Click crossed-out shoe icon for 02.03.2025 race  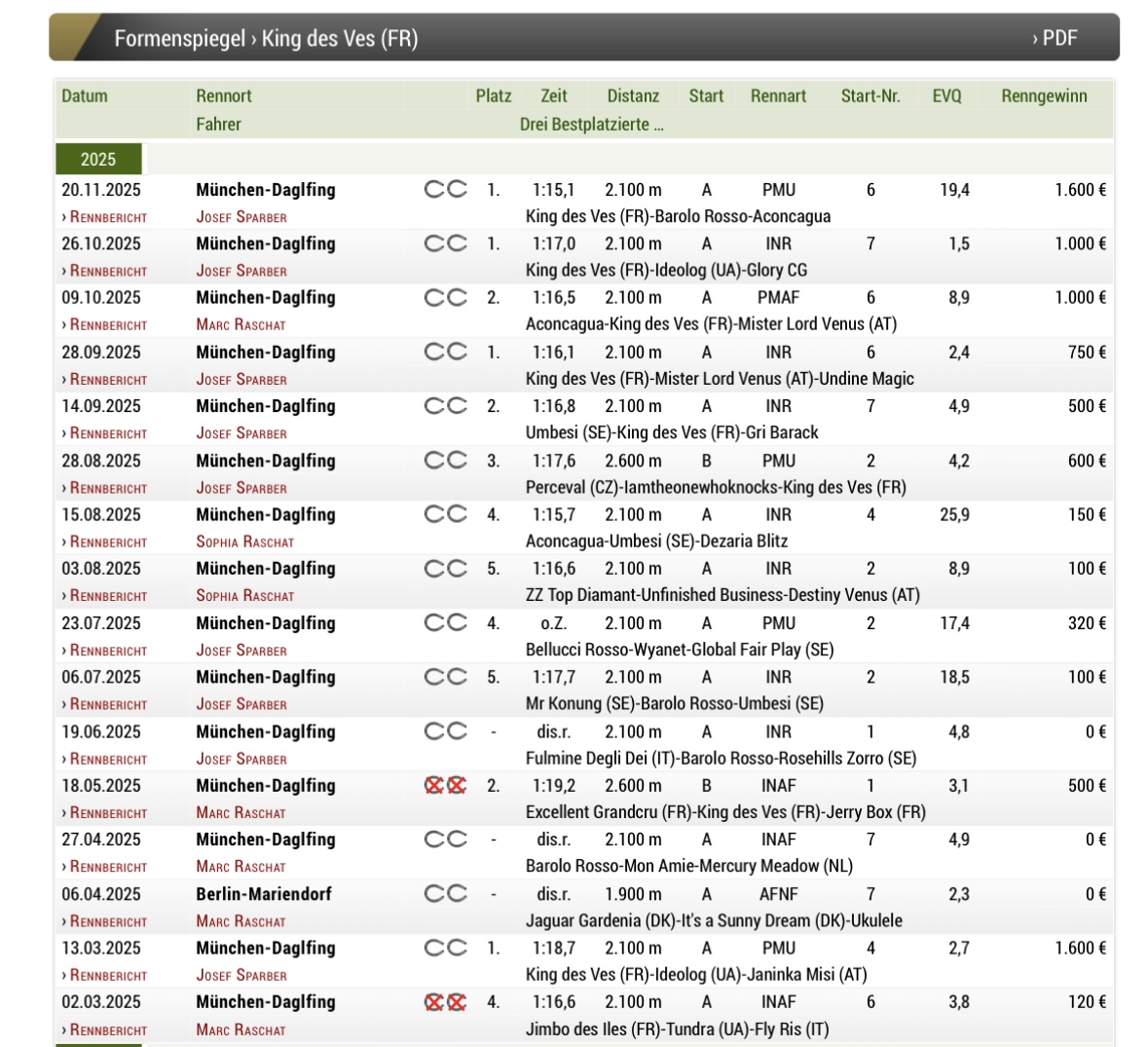[x=445, y=1001]
